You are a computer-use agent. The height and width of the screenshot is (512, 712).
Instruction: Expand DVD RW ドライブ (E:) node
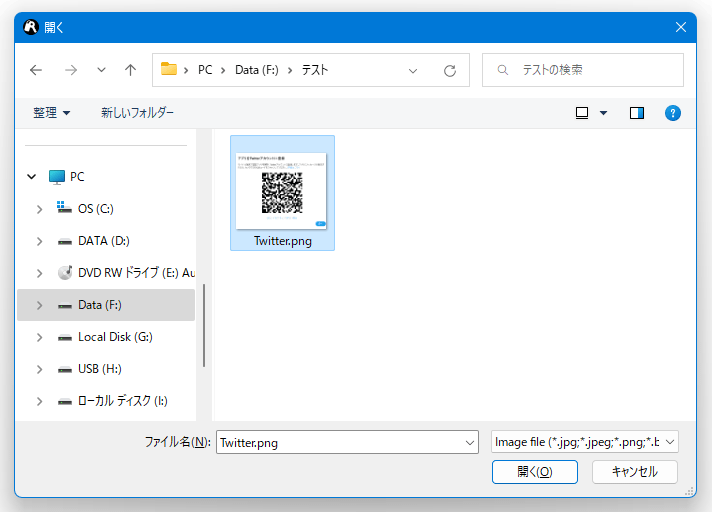click(40, 273)
